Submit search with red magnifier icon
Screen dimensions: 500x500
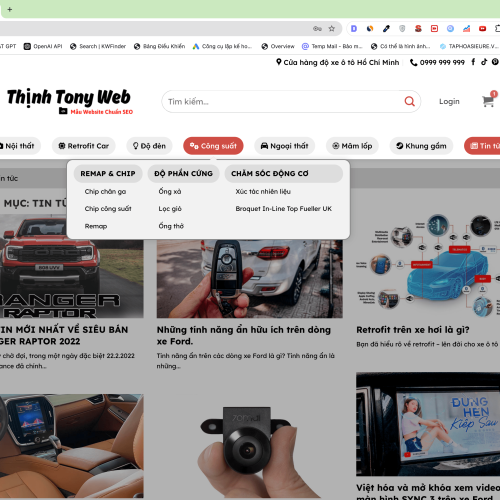click(x=409, y=101)
